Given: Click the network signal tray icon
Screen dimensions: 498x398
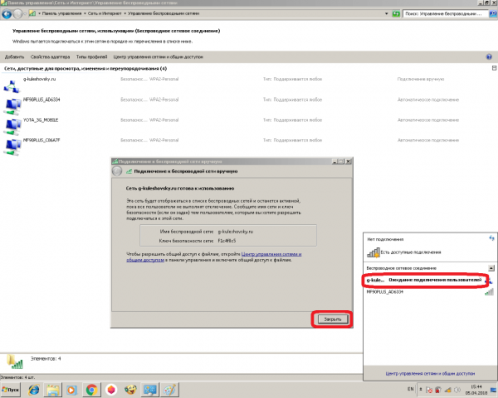Looking at the screenshot, I should (448, 390).
